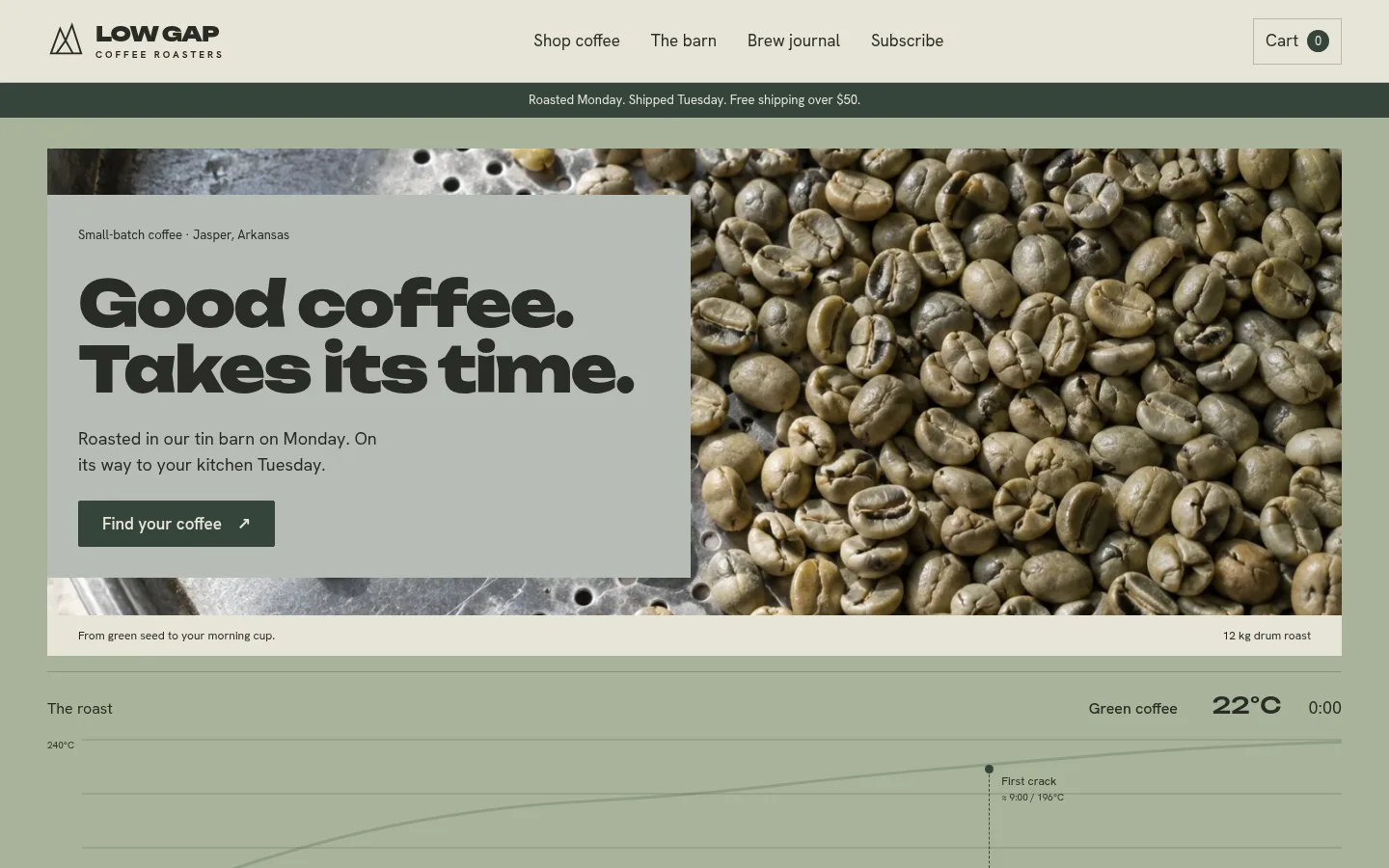The width and height of the screenshot is (1389, 868).
Task: Click the Low Gap mountain logo icon
Action: click(x=66, y=40)
